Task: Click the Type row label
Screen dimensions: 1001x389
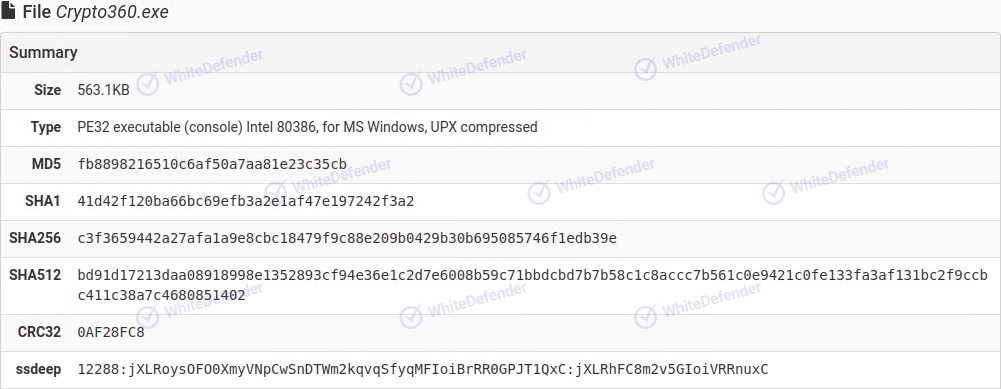Action: (46, 127)
